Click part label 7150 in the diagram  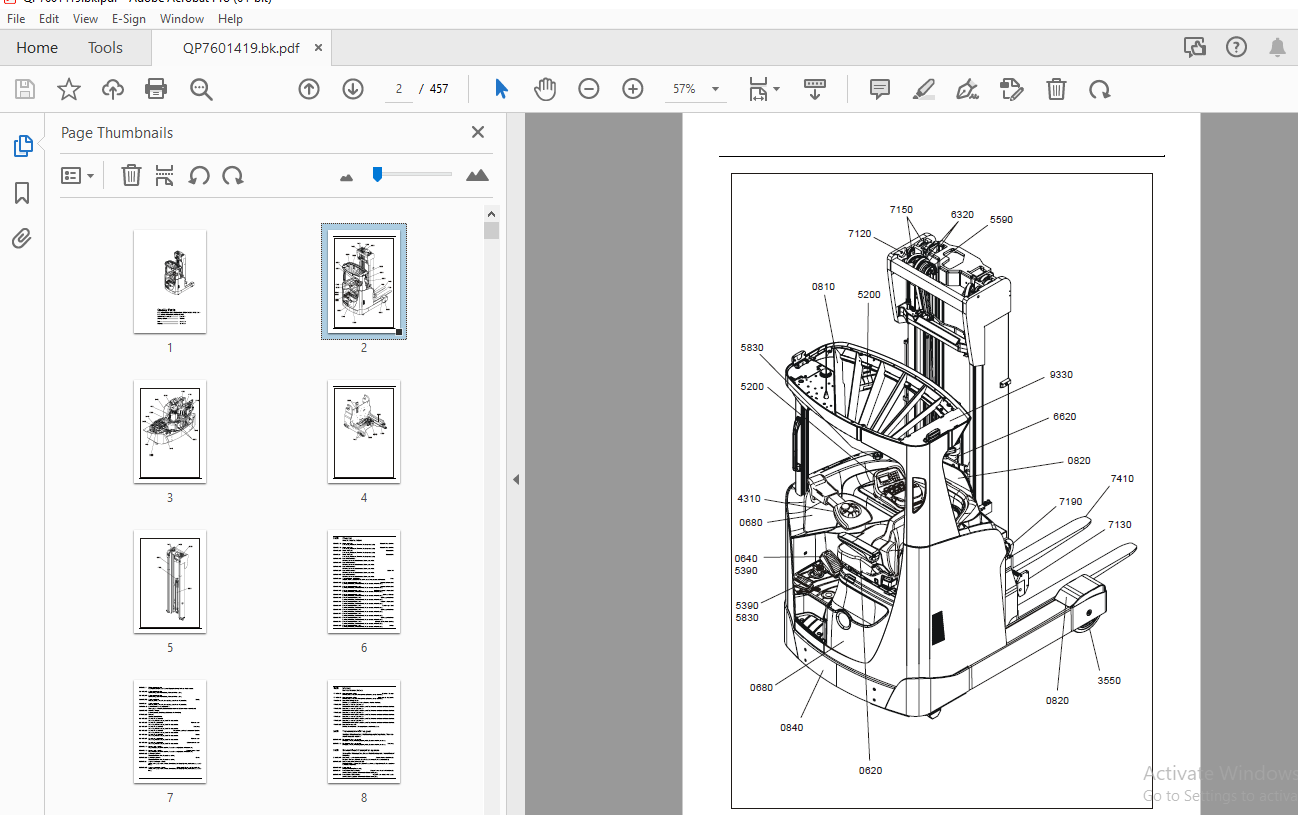click(x=901, y=210)
